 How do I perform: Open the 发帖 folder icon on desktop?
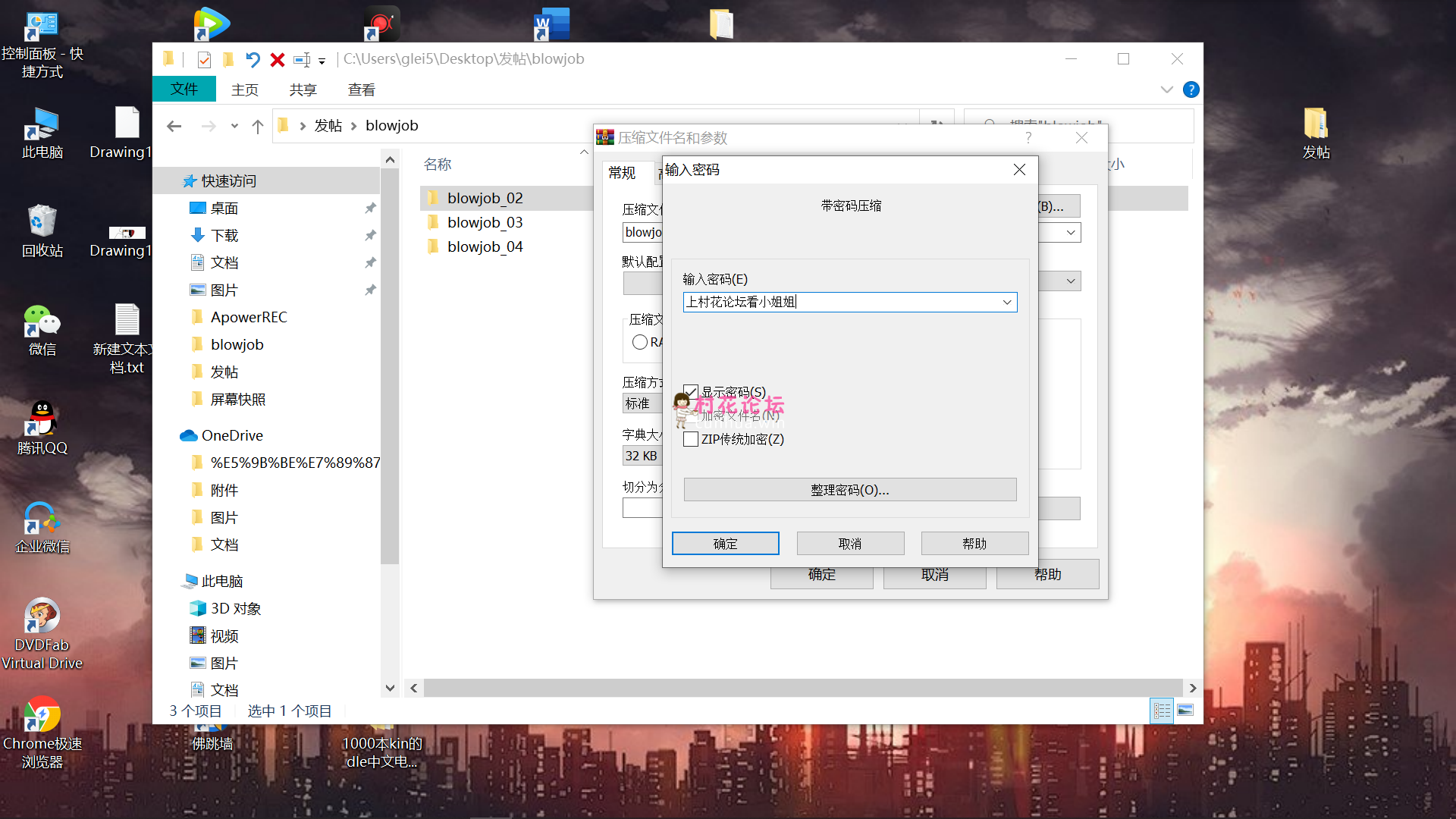click(1316, 133)
